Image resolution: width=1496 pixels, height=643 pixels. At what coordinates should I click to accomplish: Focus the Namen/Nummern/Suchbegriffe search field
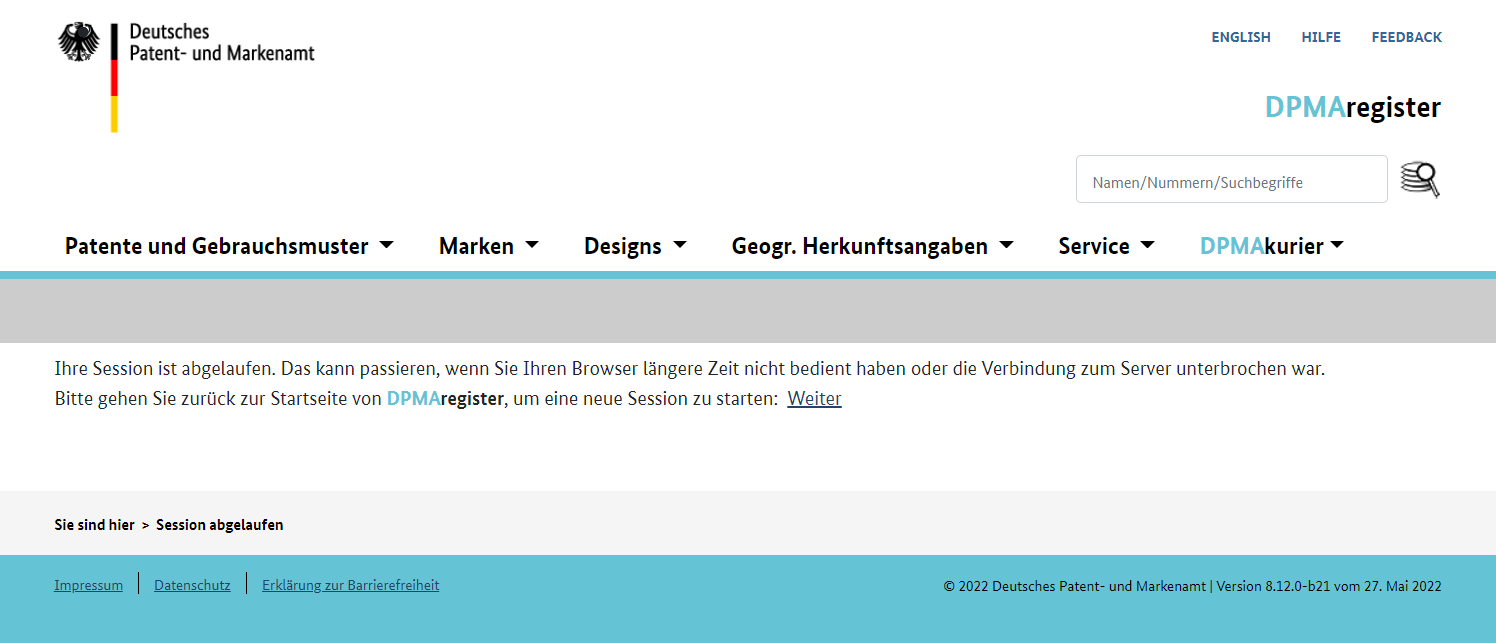[x=1232, y=179]
